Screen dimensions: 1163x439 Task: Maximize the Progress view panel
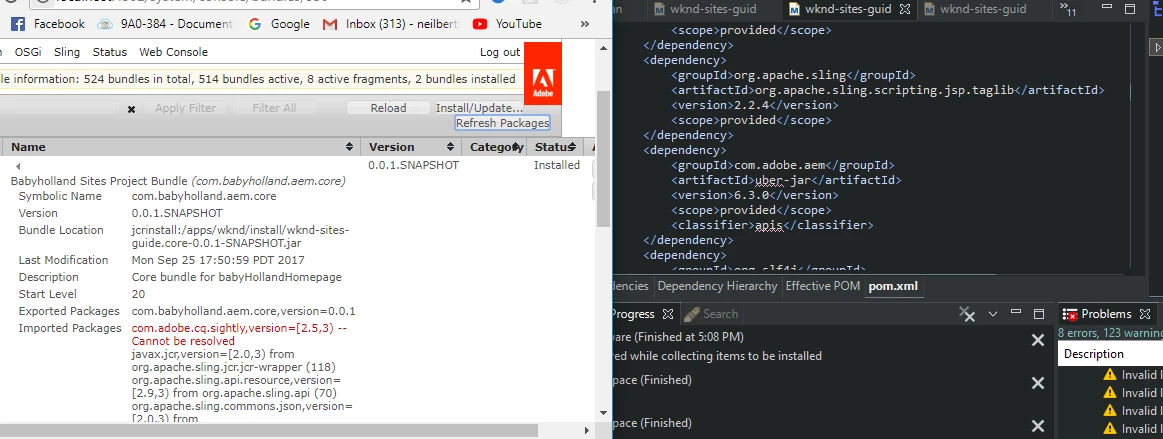[x=1038, y=314]
